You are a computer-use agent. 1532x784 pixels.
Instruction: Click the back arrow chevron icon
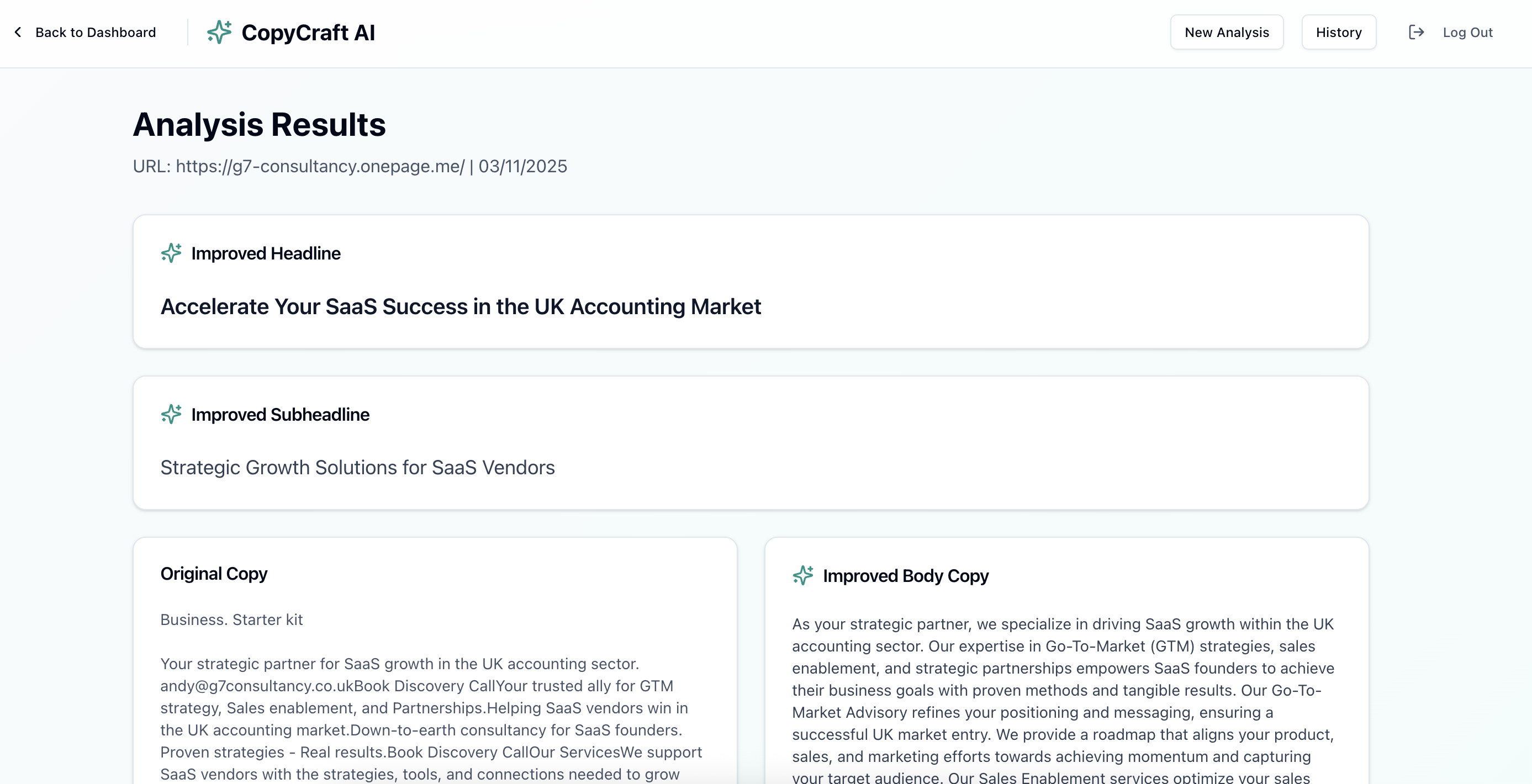point(18,32)
